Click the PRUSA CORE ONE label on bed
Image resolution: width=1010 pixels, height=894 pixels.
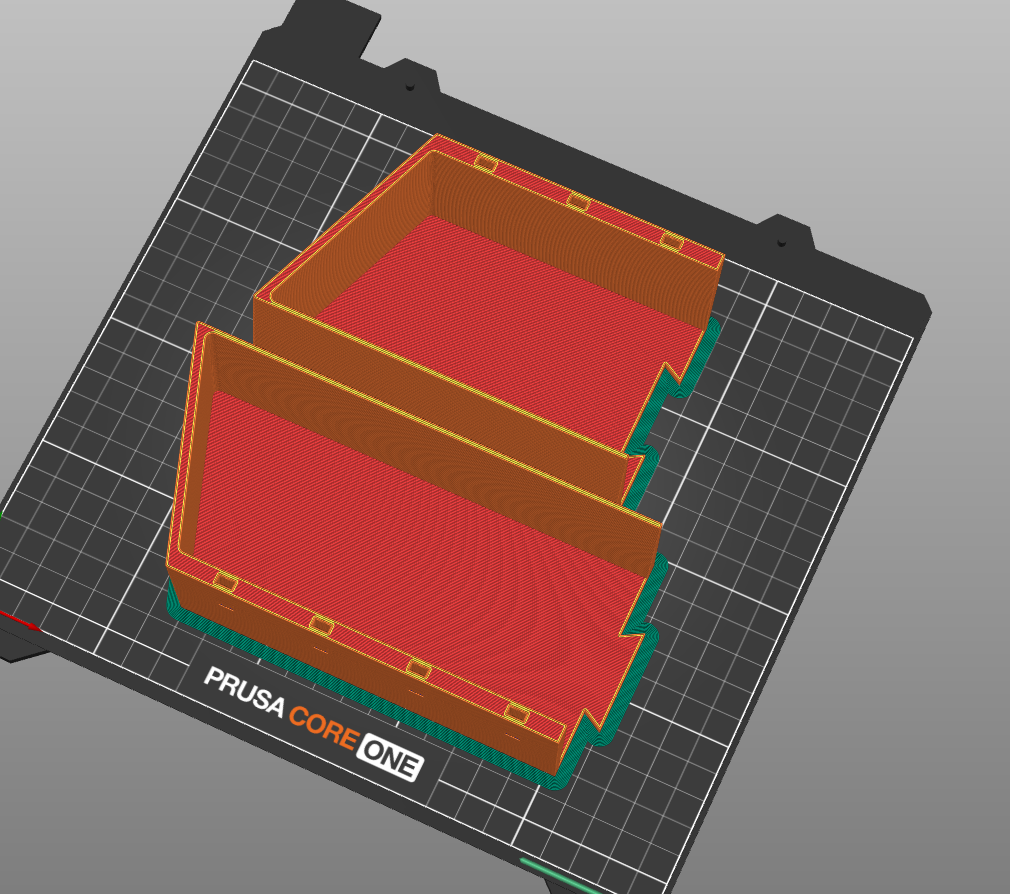point(314,723)
